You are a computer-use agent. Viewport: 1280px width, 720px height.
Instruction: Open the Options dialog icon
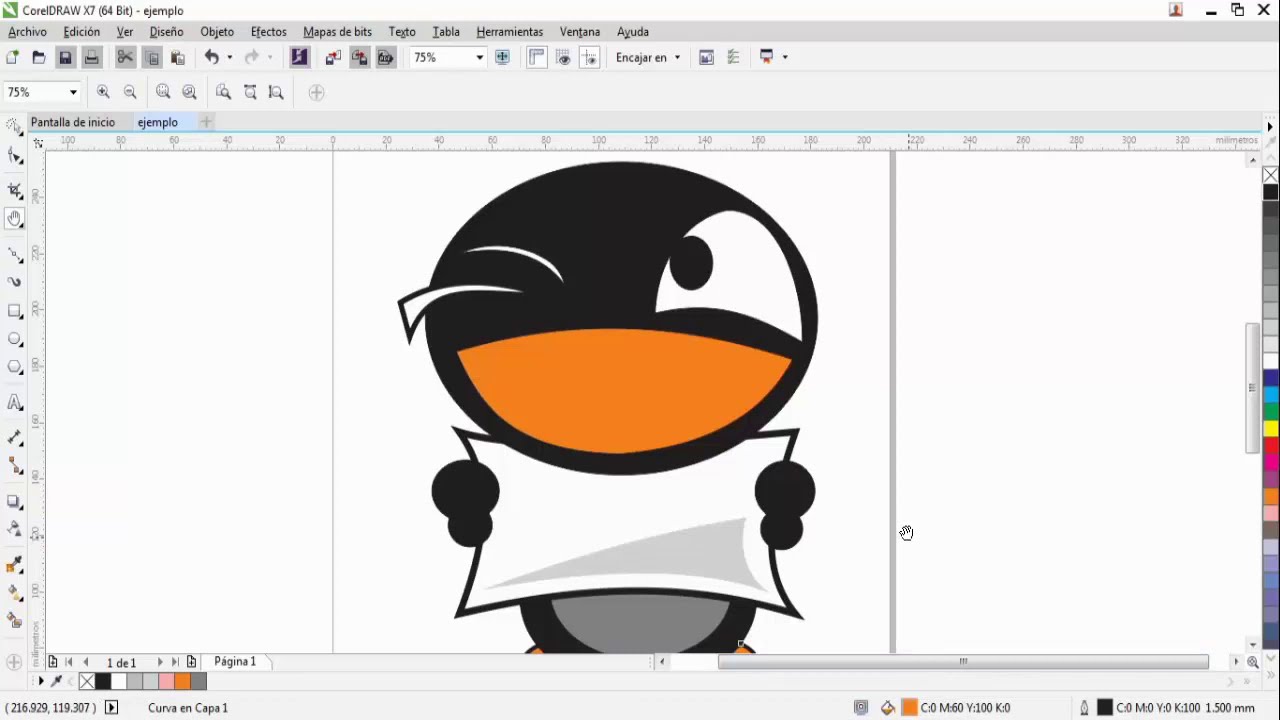point(706,57)
